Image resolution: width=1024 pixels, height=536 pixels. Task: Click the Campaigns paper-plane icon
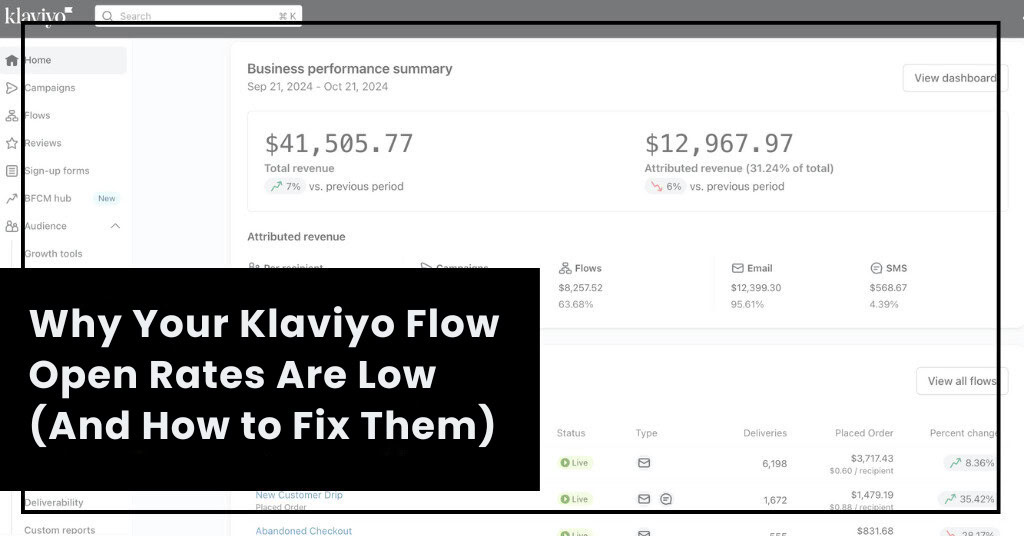(x=11, y=87)
